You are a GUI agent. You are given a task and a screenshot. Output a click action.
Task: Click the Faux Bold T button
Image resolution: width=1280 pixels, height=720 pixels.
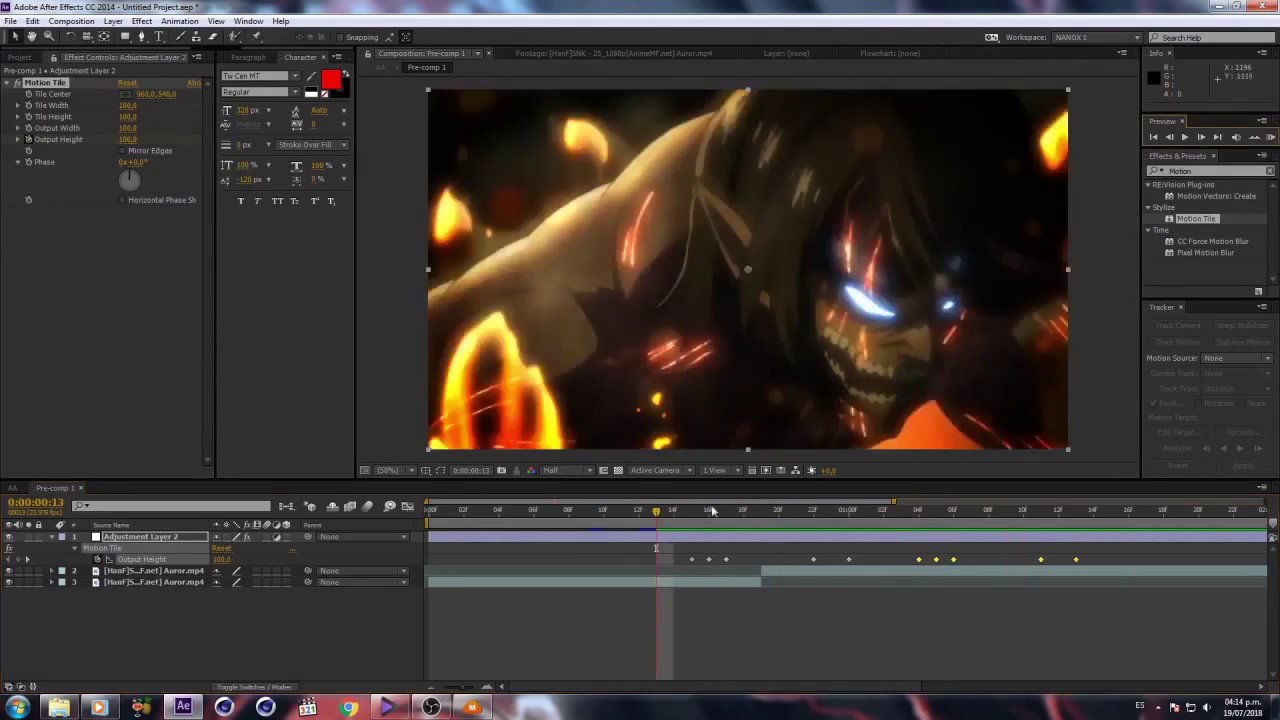tap(241, 201)
